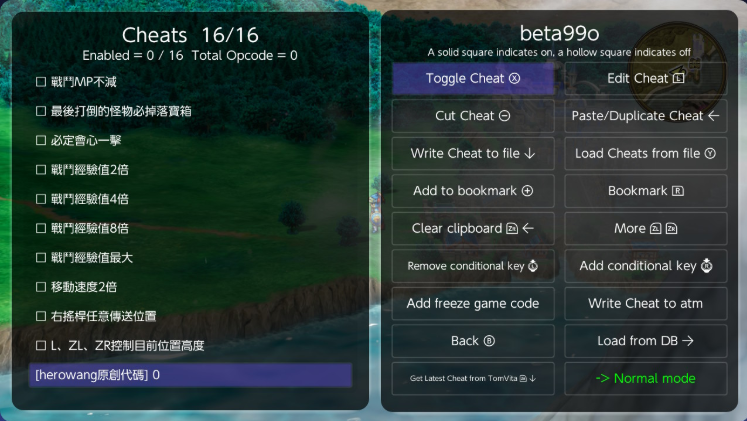Enable the 戰鬥MP不減 cheat checkbox
Viewport: 747px width, 421px height.
[41, 83]
